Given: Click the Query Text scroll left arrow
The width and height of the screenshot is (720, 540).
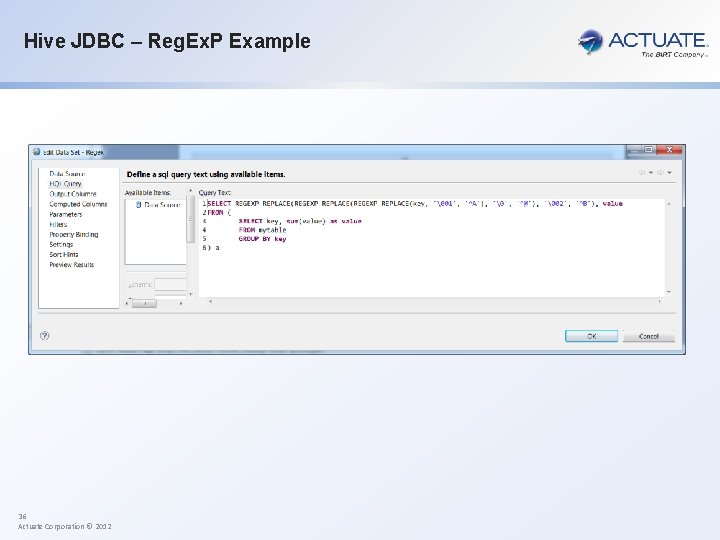Looking at the screenshot, I should coord(210,302).
